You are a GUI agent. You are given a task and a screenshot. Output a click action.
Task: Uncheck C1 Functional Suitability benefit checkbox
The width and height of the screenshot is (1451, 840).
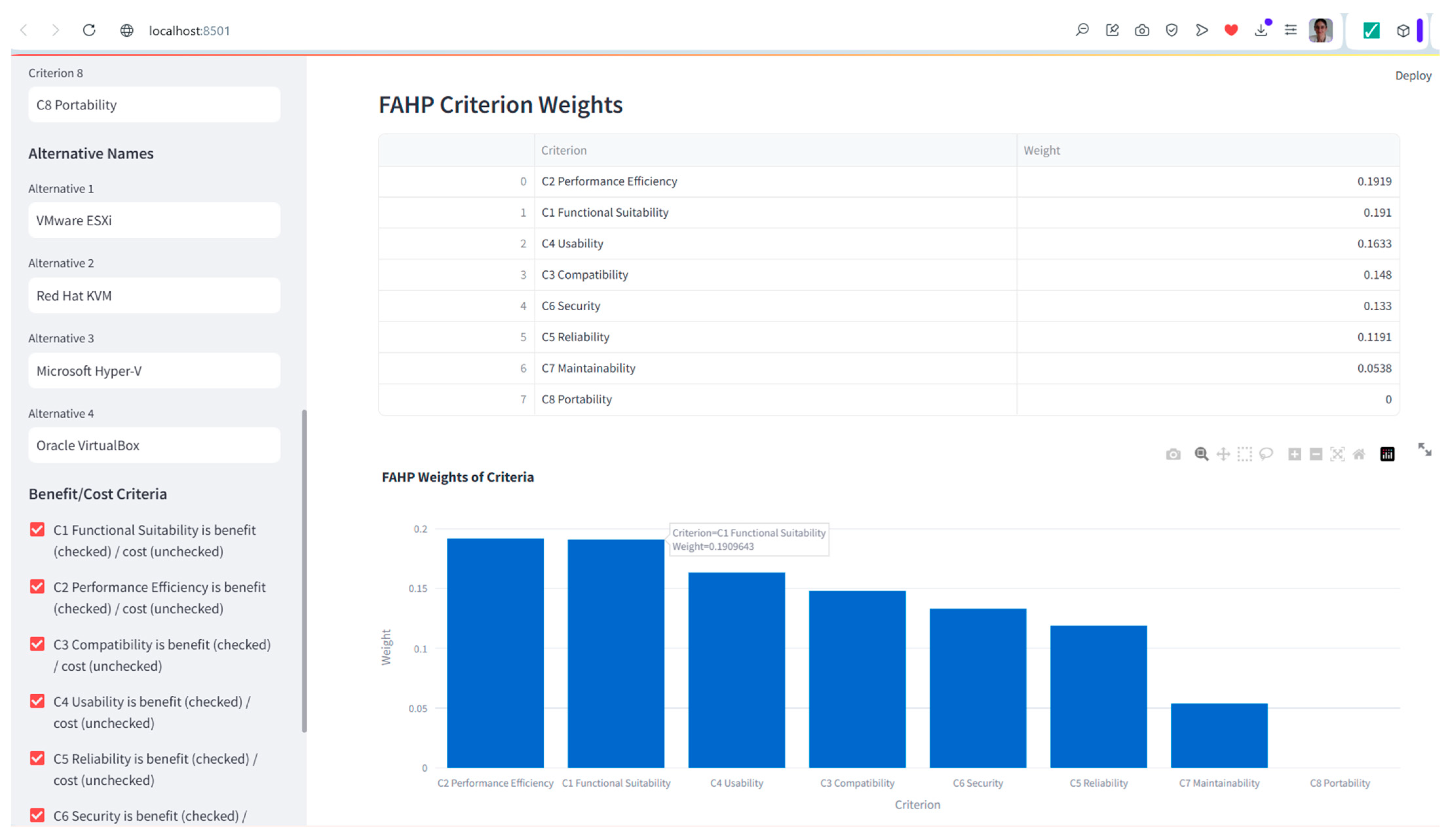37,530
